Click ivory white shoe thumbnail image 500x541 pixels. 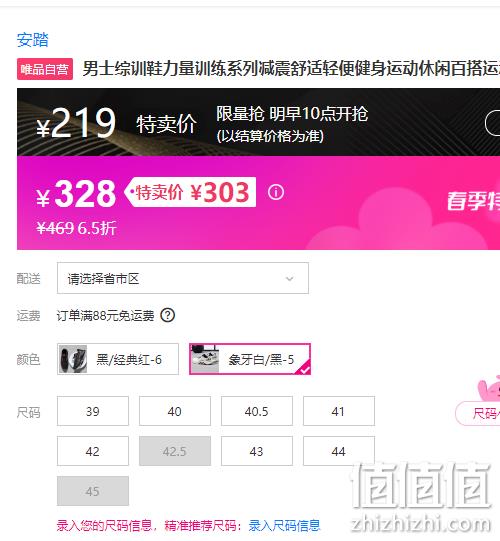click(x=205, y=359)
